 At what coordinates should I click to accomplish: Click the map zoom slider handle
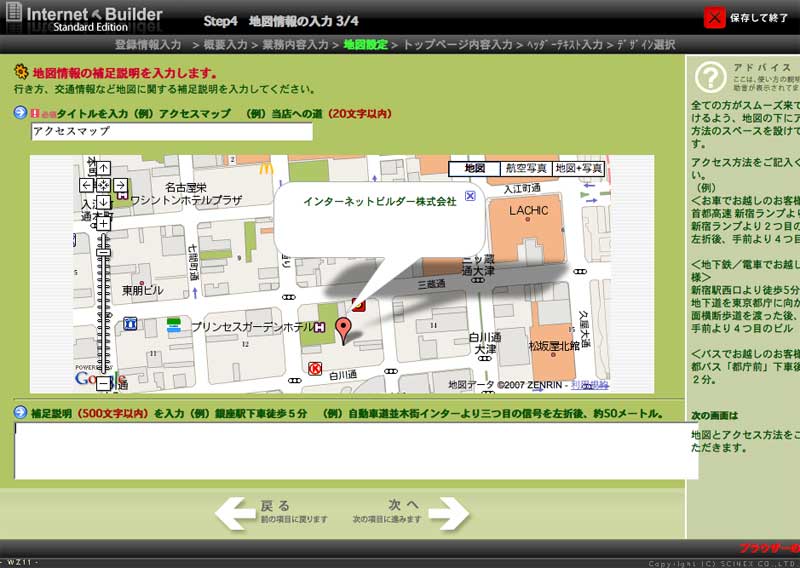point(103,253)
